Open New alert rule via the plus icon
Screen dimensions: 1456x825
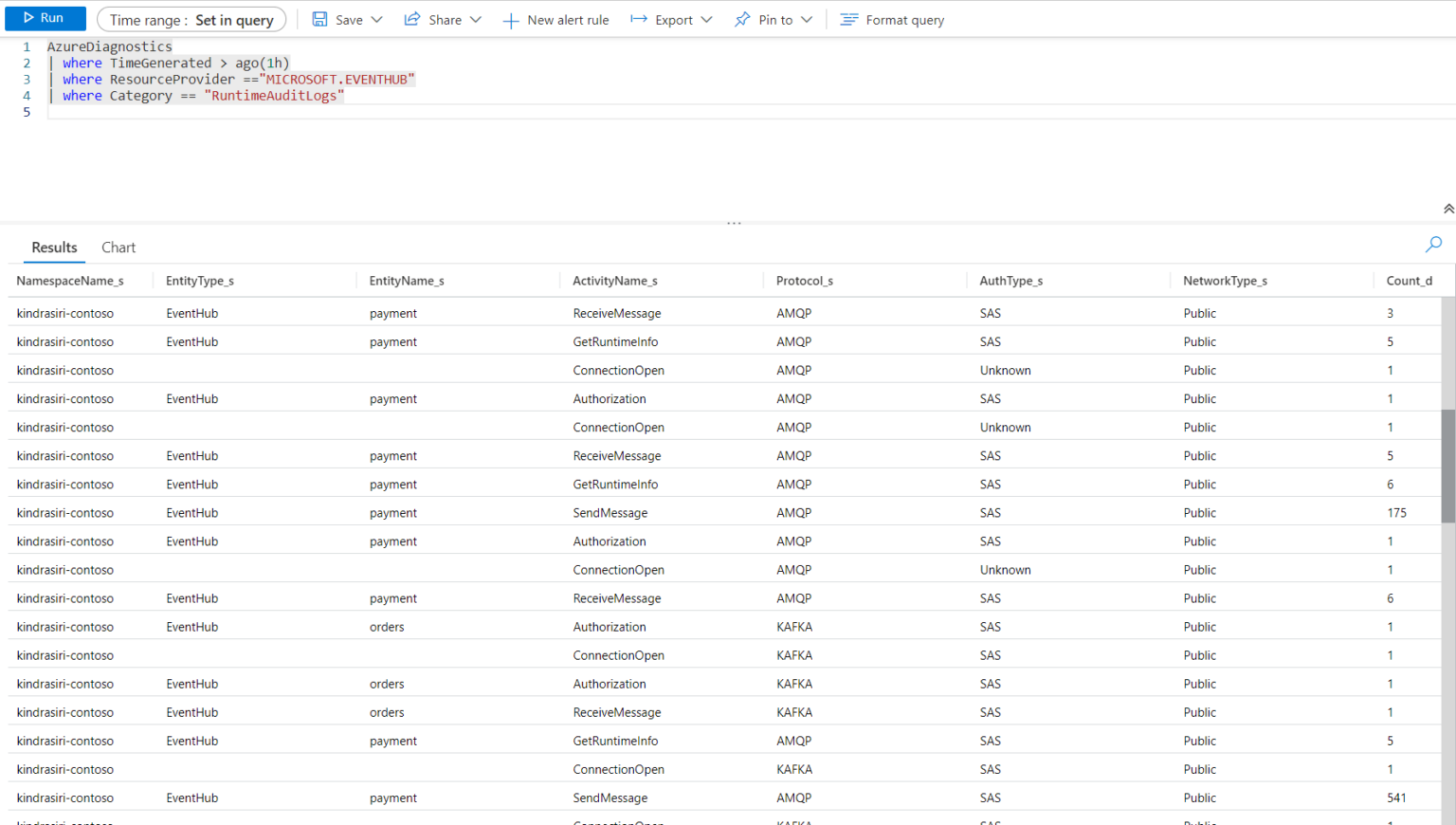(512, 19)
